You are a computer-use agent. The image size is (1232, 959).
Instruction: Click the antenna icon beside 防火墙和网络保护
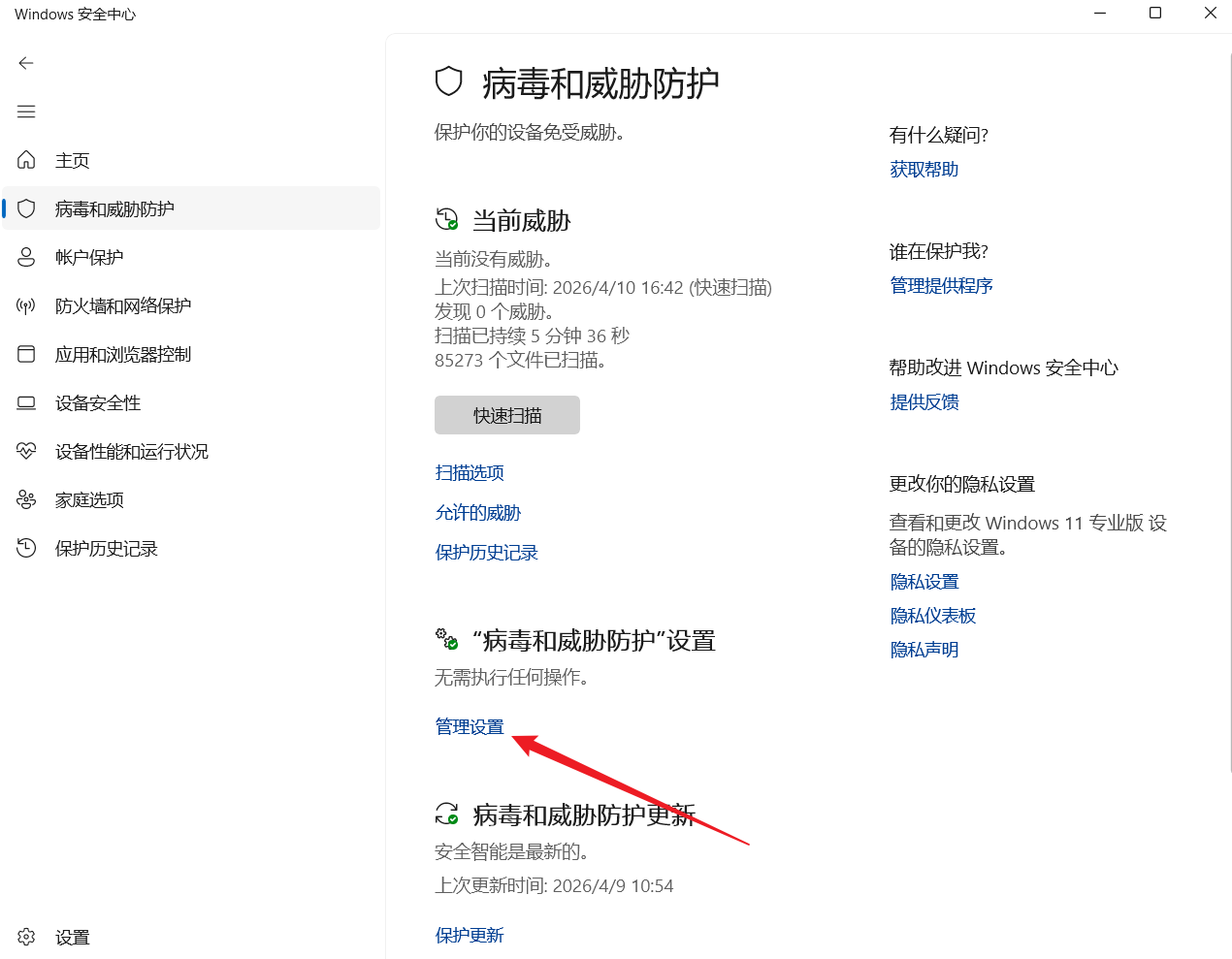click(26, 305)
